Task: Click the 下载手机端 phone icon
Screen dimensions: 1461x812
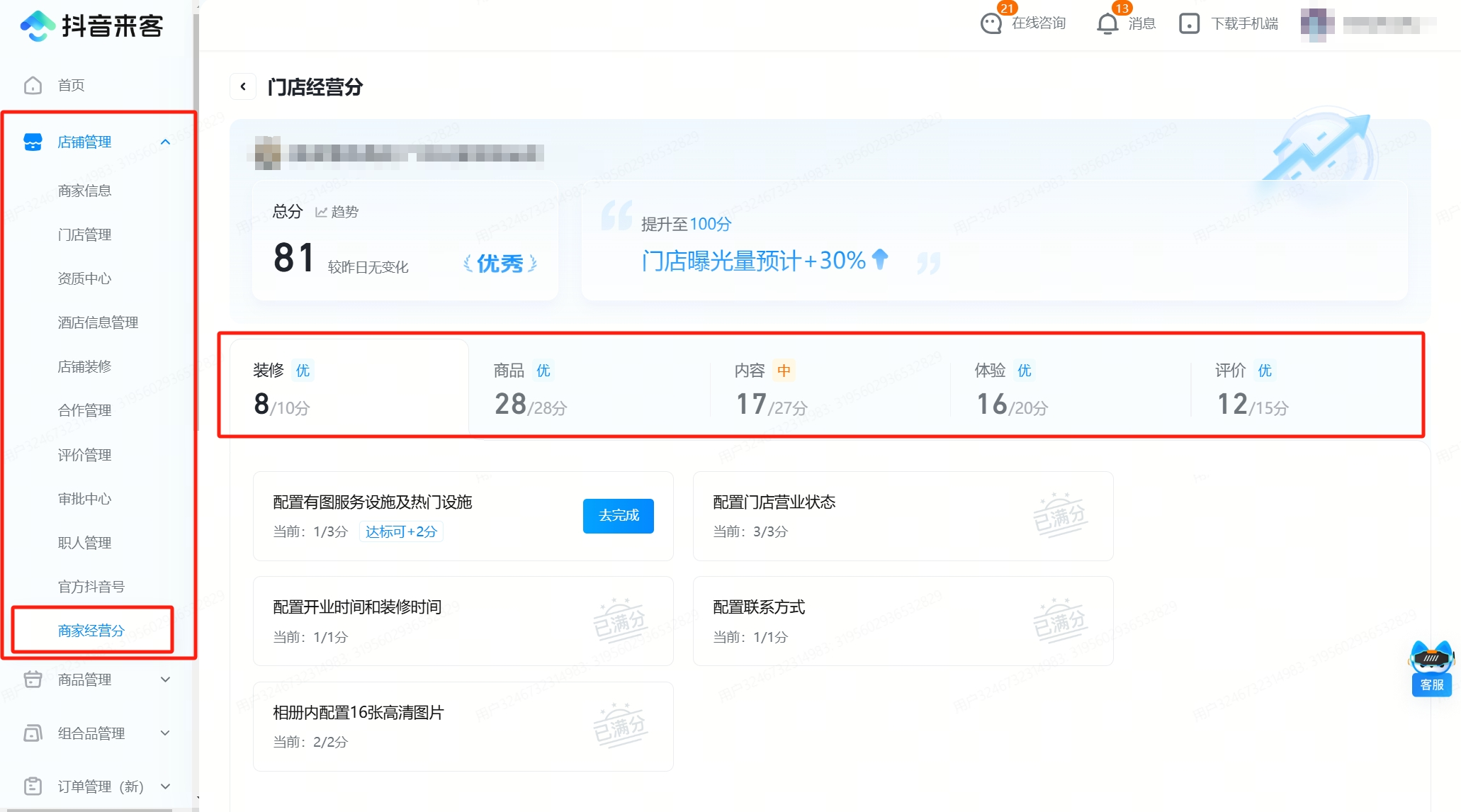Action: point(1188,23)
